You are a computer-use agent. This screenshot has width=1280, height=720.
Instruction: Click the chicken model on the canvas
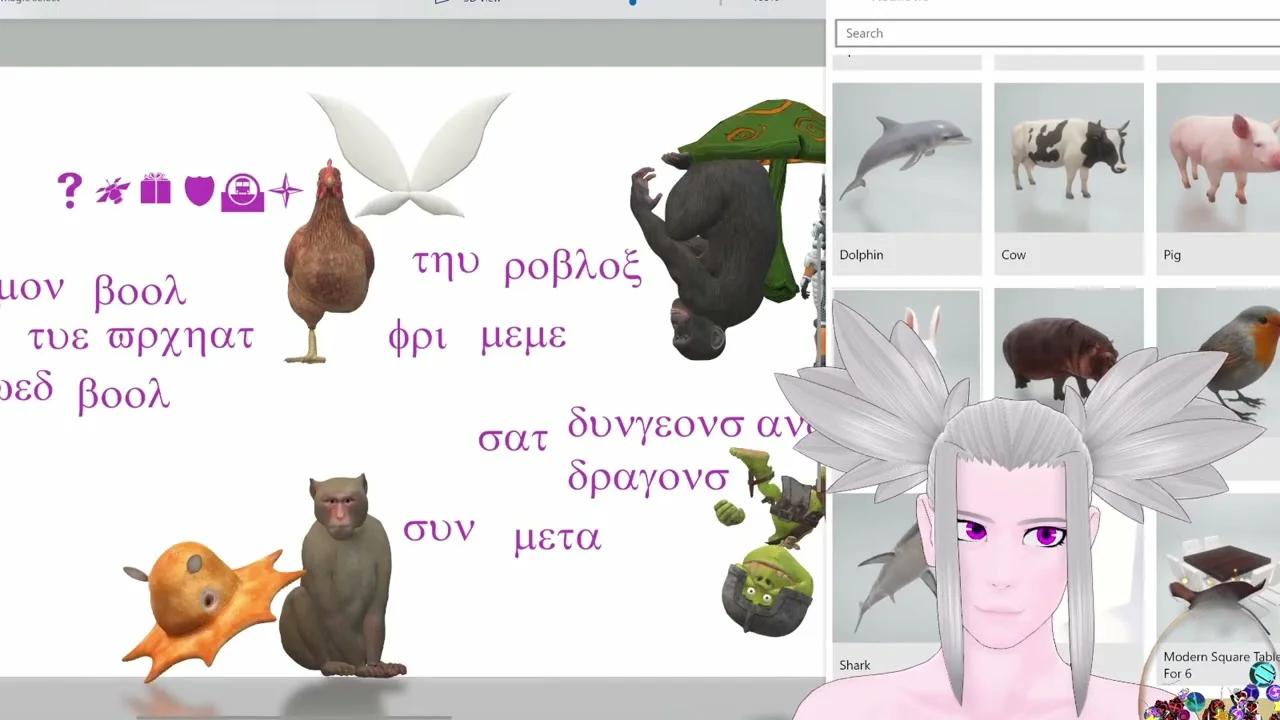(328, 260)
